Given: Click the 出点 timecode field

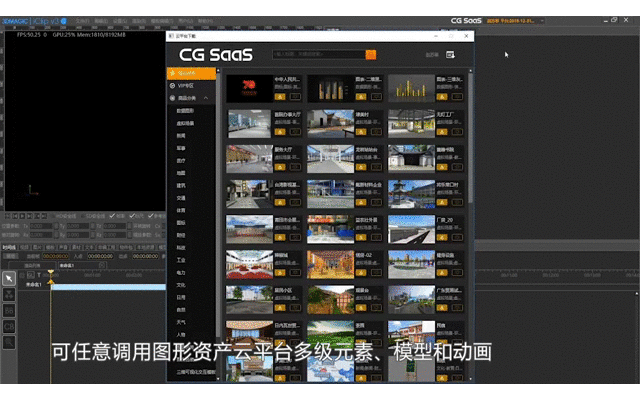Looking at the screenshot, I should point(145,256).
